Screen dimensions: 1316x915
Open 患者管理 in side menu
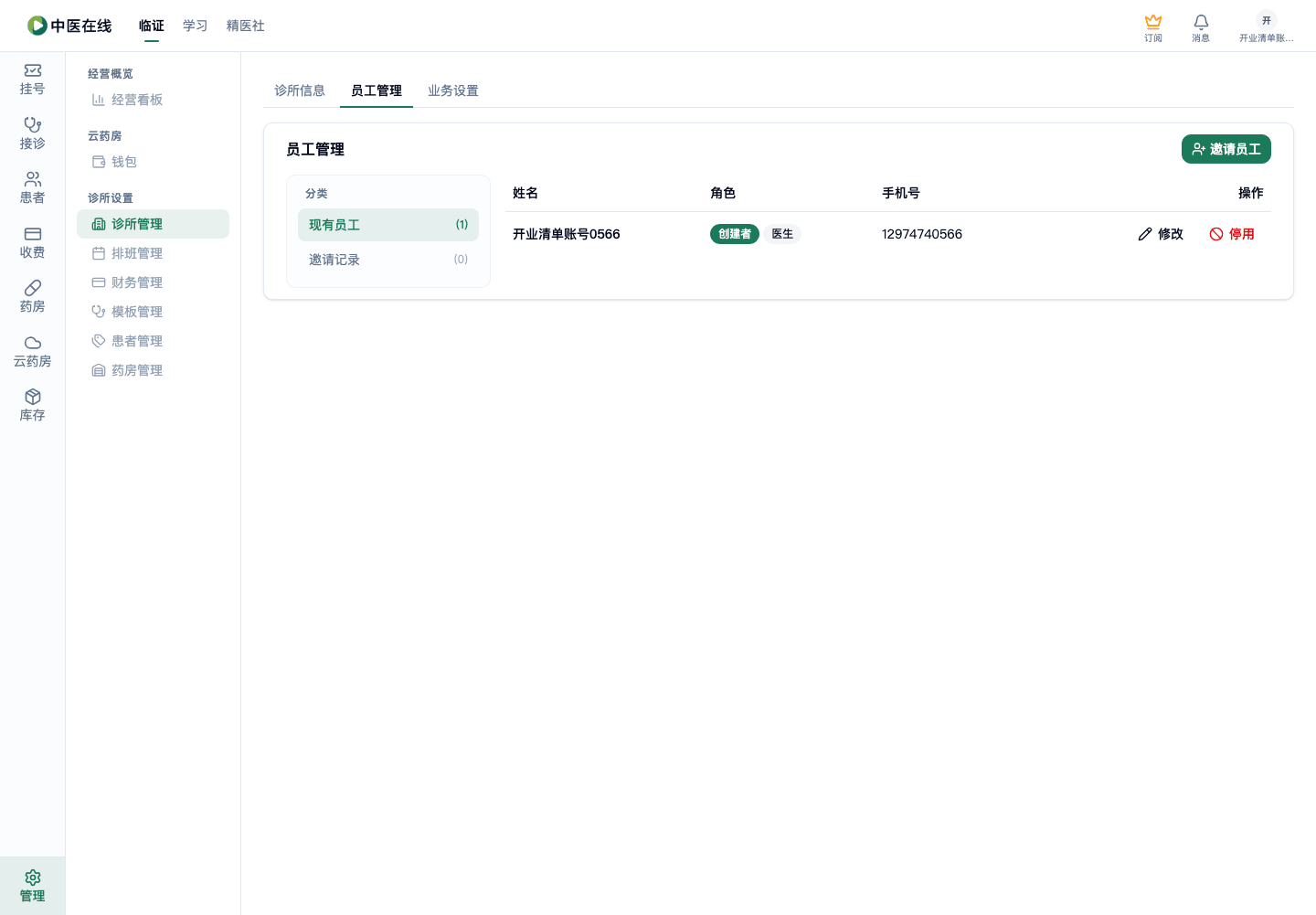(x=154, y=341)
